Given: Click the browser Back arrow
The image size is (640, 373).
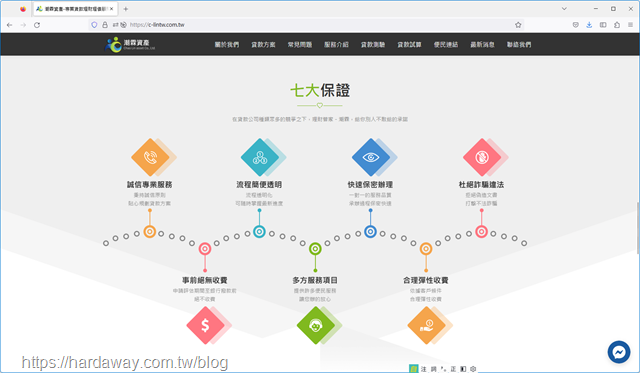Looking at the screenshot, I should click(x=9, y=25).
